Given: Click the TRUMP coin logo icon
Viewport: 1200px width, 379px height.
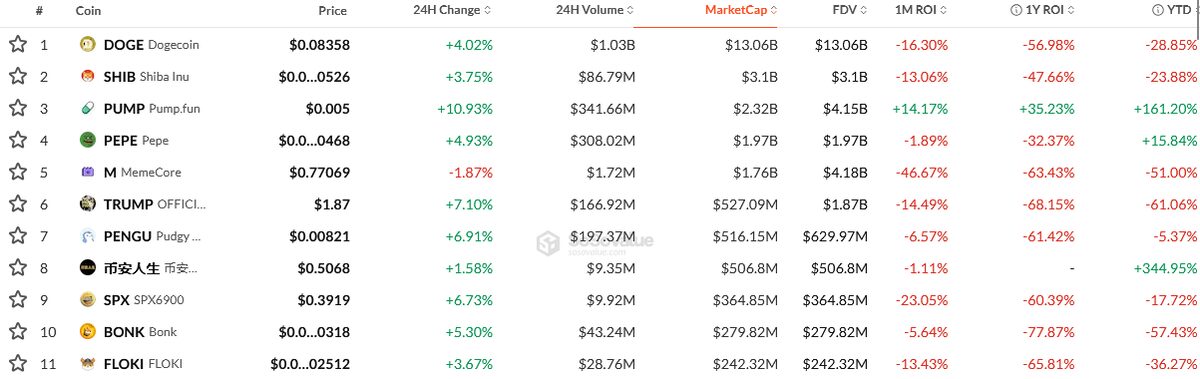Looking at the screenshot, I should [x=87, y=204].
